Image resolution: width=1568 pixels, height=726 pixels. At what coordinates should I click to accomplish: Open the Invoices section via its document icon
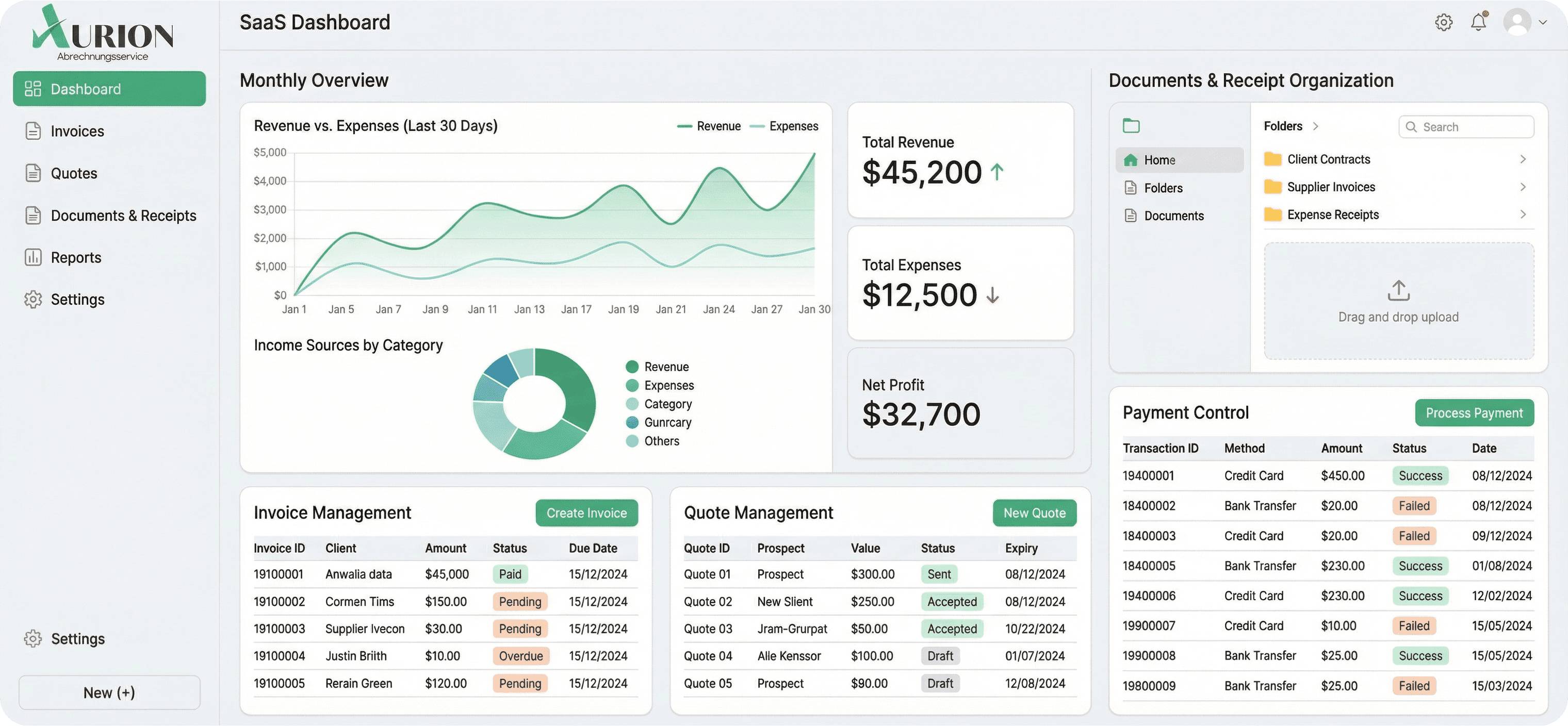point(33,130)
